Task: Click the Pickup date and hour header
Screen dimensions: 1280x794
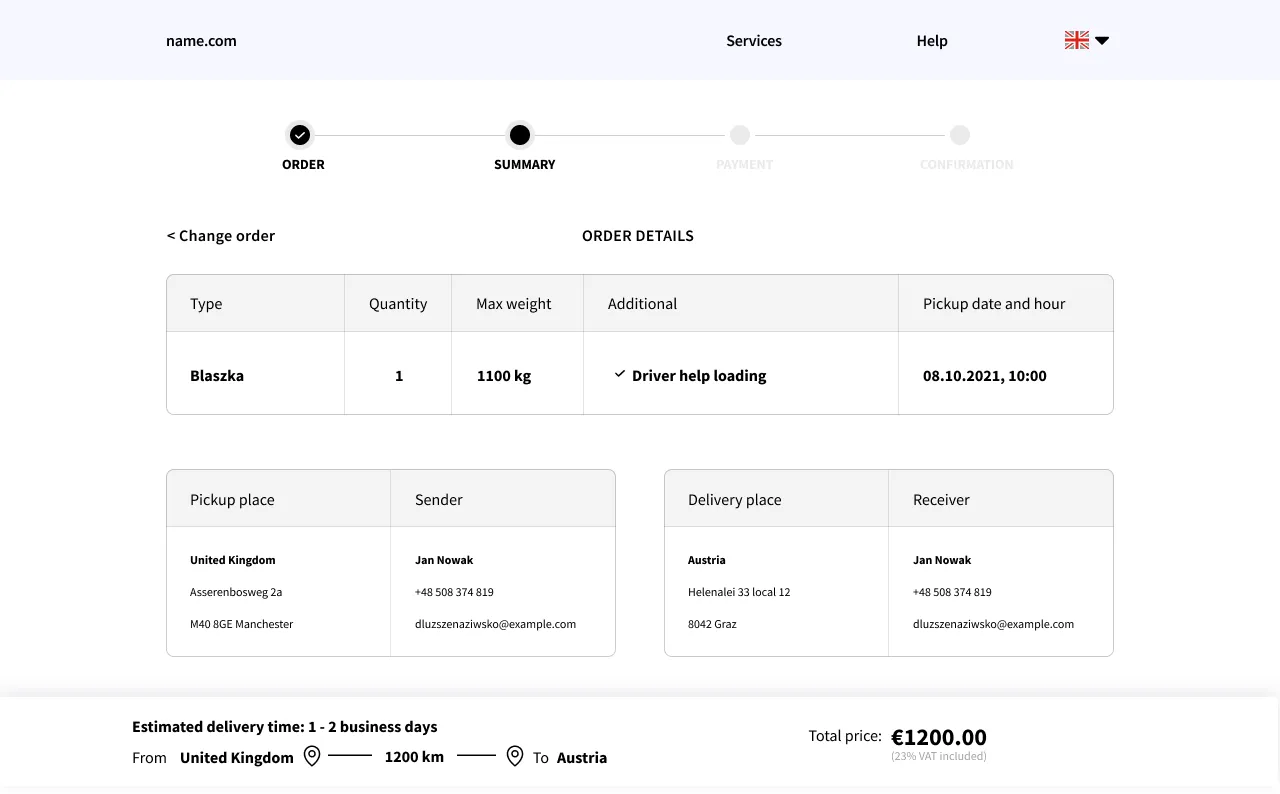Action: click(x=994, y=304)
